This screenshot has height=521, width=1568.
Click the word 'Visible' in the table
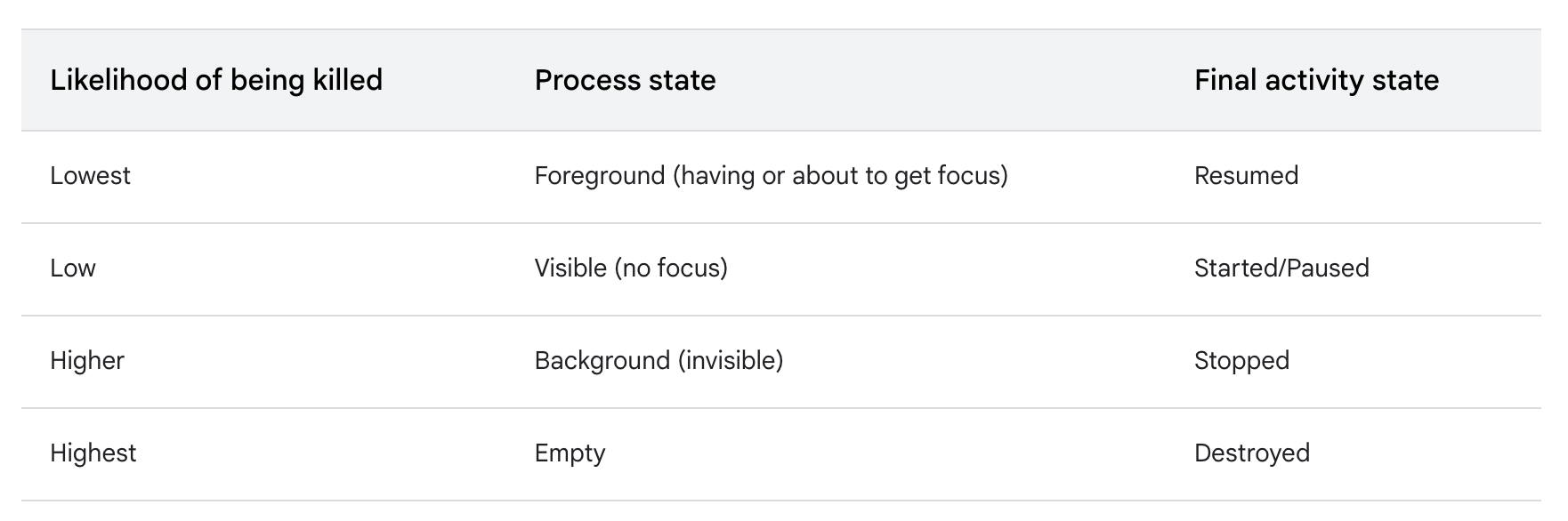(x=570, y=268)
